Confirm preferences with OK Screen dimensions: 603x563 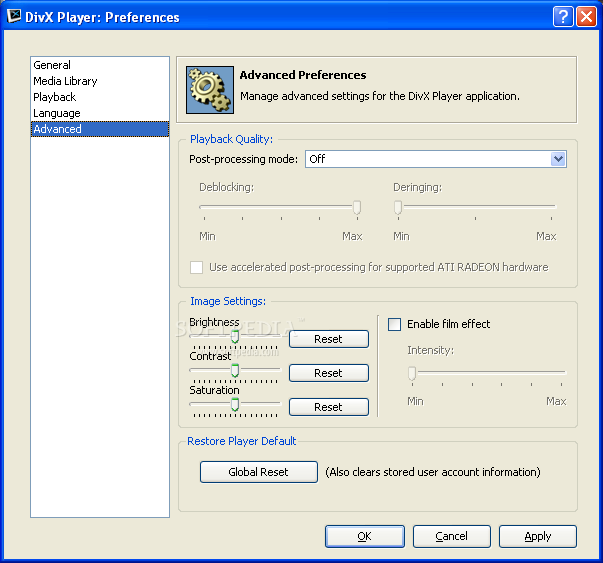(365, 536)
